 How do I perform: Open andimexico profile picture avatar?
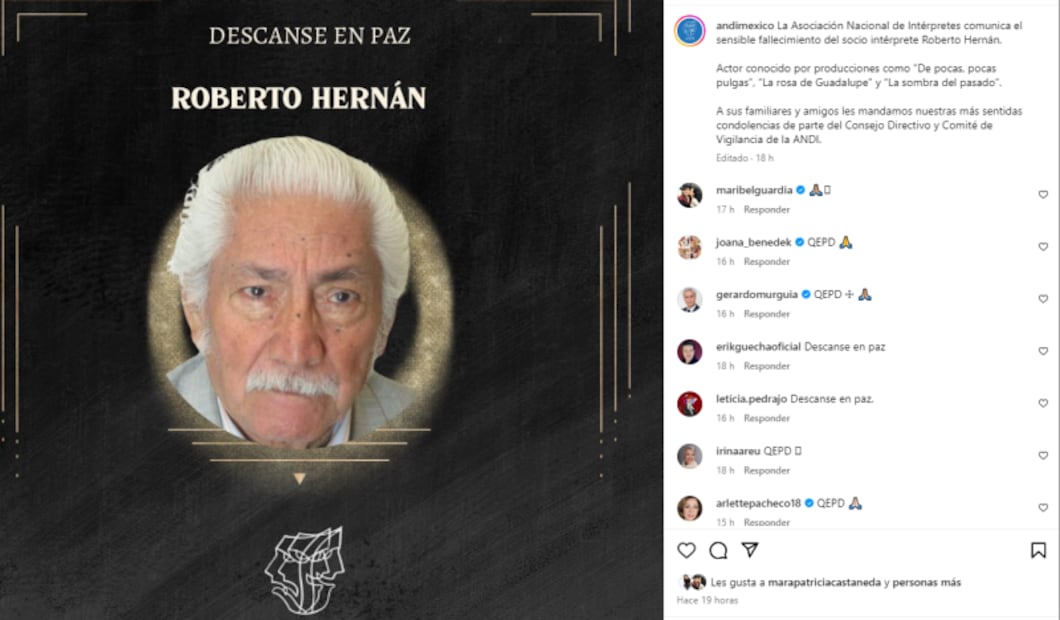(690, 31)
